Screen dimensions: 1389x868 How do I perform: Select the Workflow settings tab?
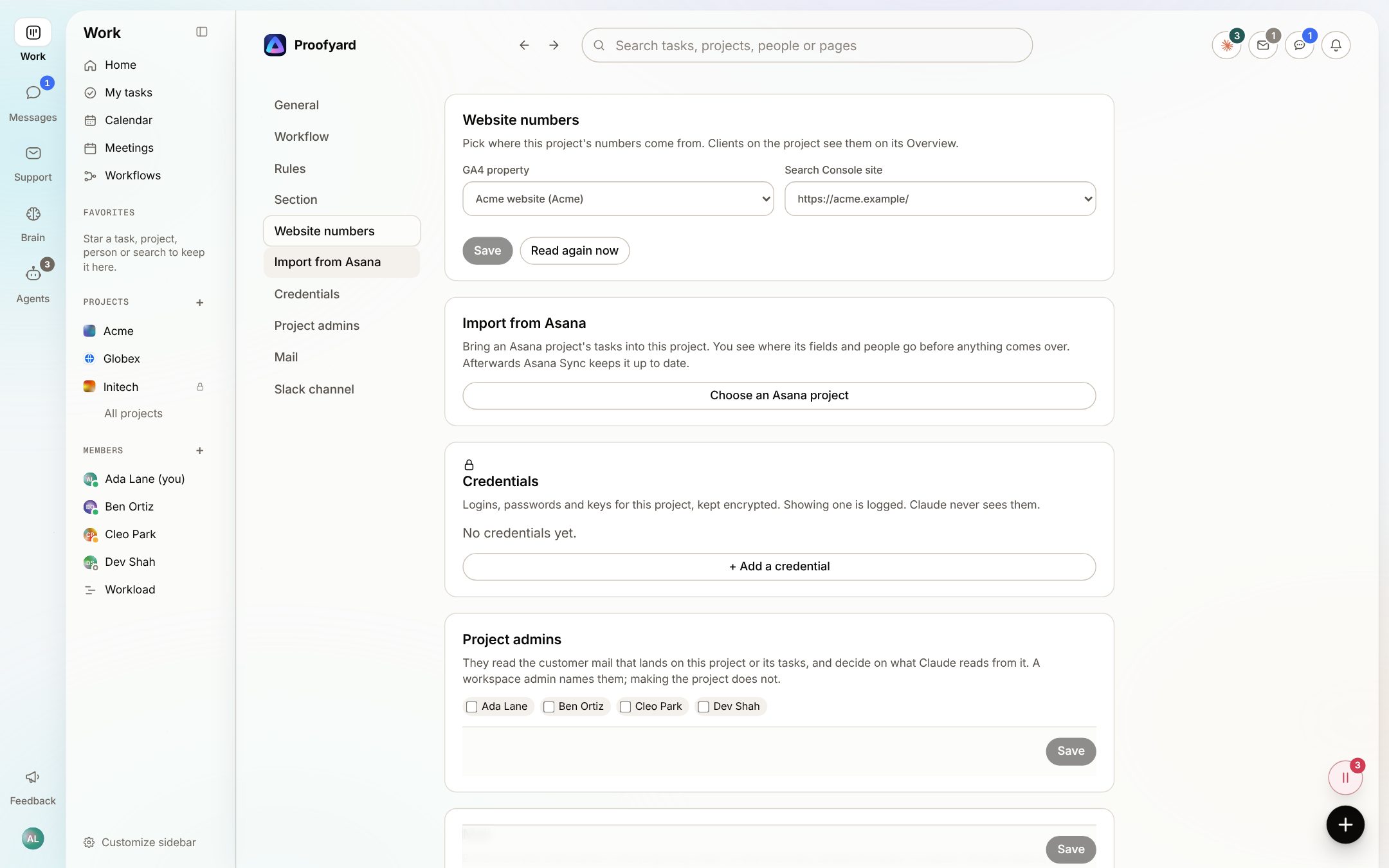pyautogui.click(x=341, y=136)
